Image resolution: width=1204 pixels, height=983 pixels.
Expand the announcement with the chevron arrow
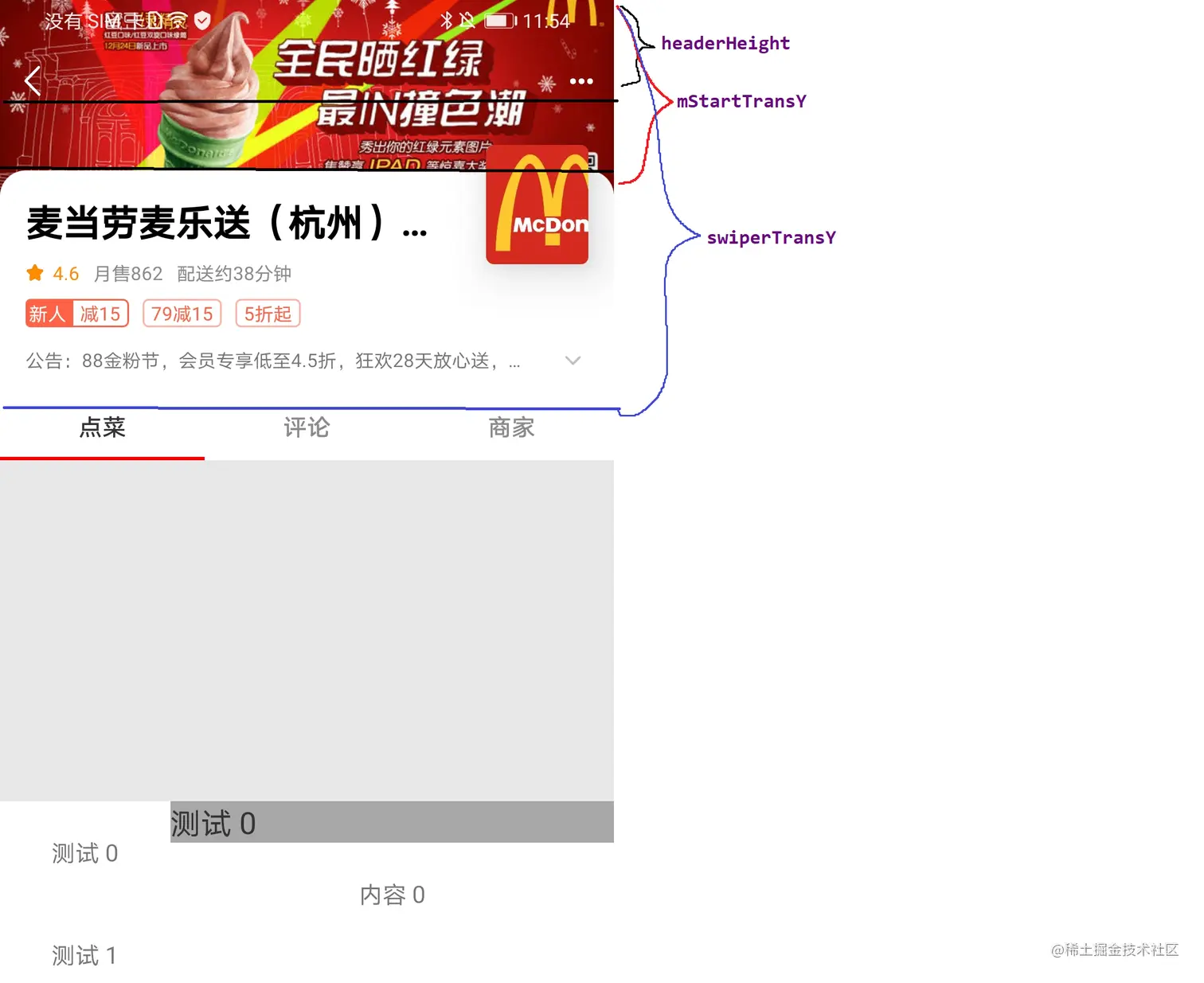pyautogui.click(x=573, y=361)
